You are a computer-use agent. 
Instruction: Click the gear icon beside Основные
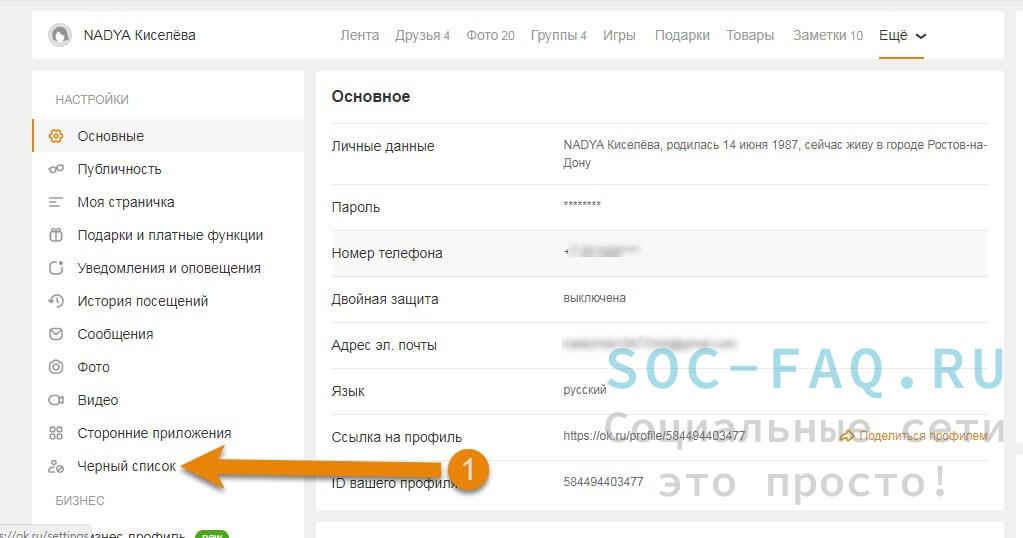click(56, 136)
